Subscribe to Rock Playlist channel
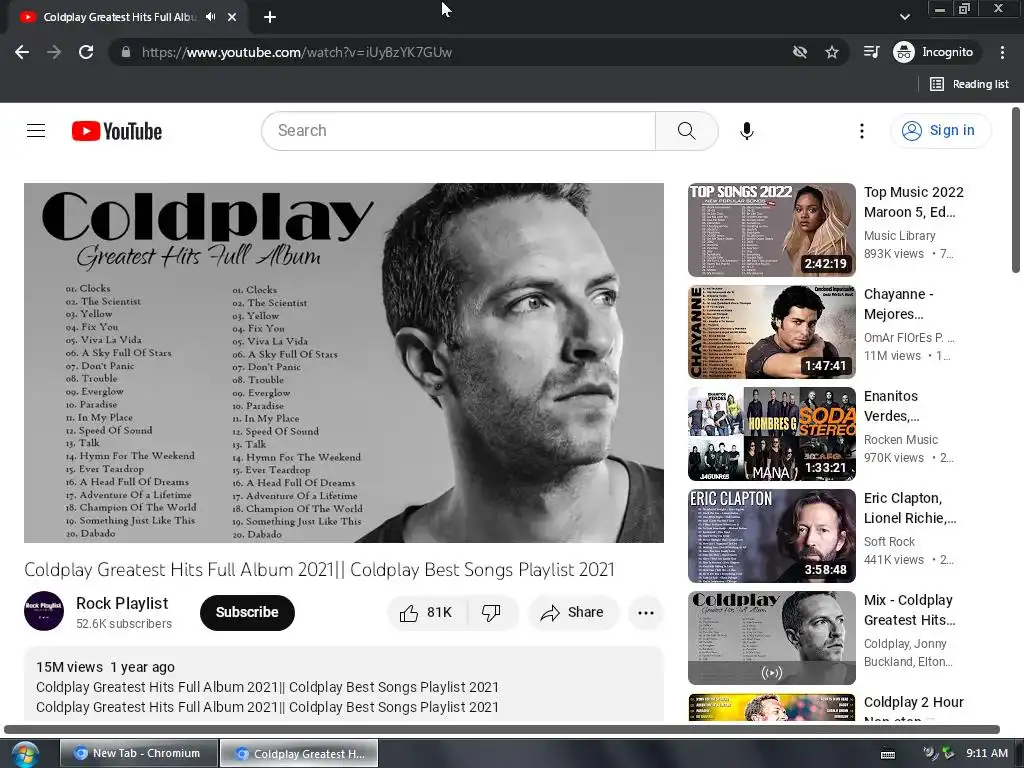The height and width of the screenshot is (768, 1024). point(247,613)
